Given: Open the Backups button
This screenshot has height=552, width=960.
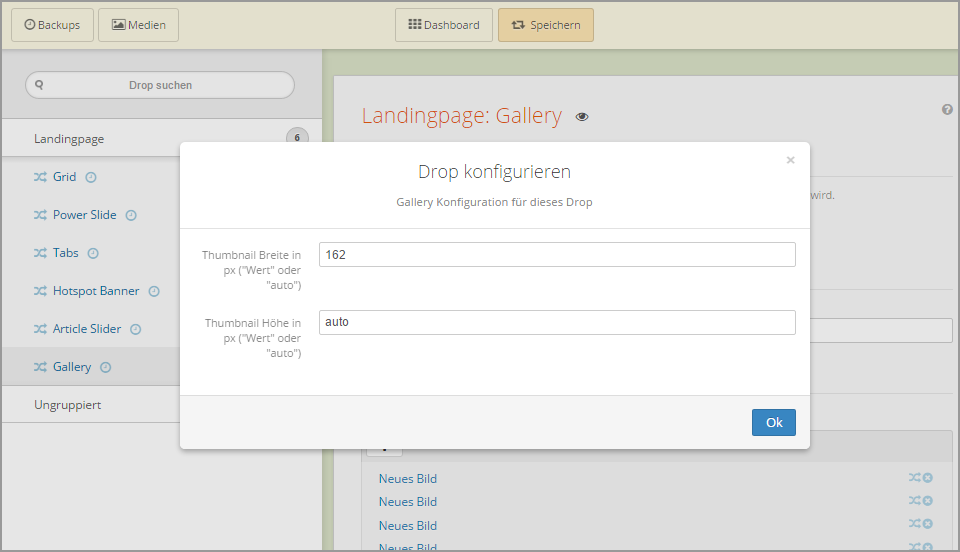Looking at the screenshot, I should coord(52,25).
